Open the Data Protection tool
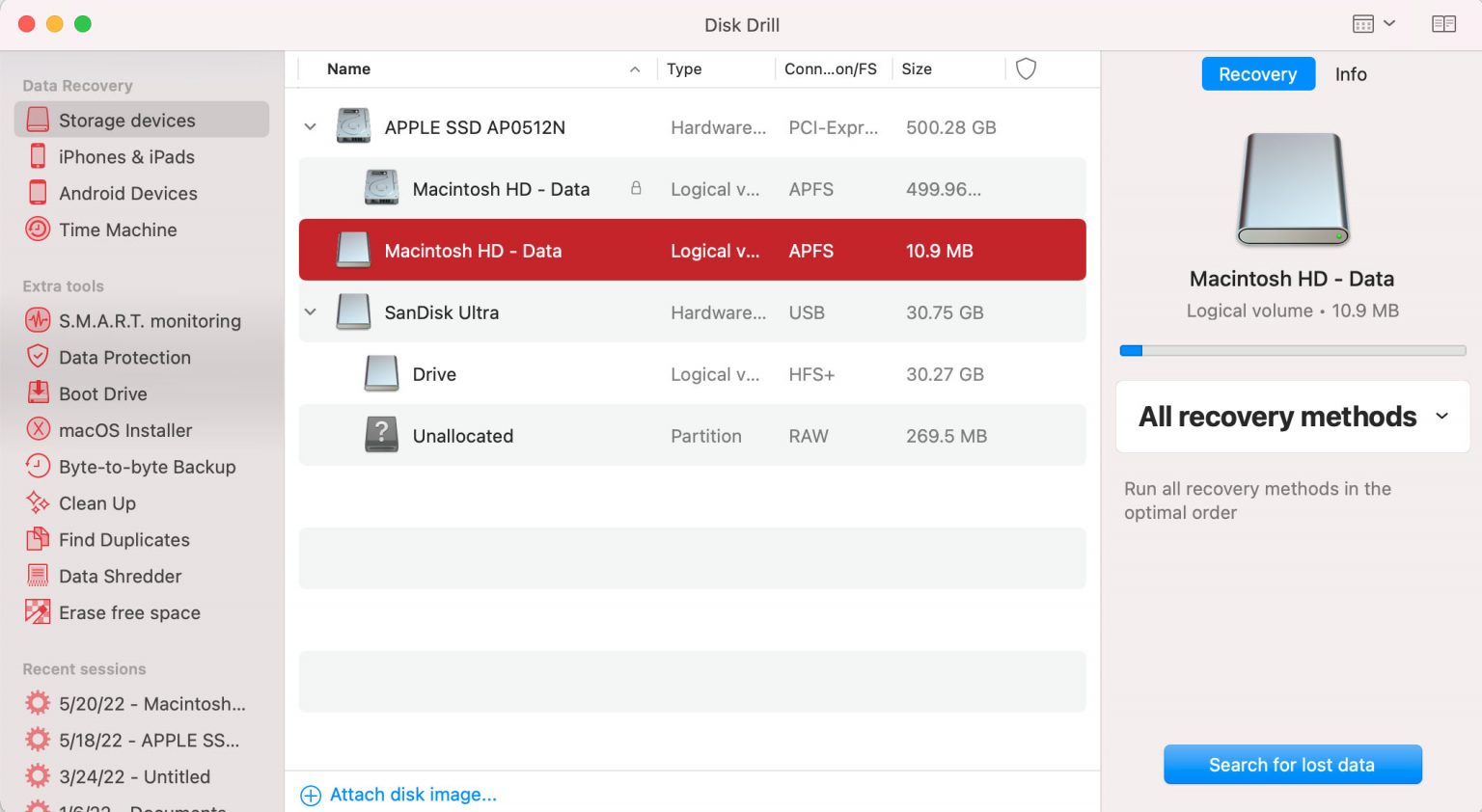The height and width of the screenshot is (812, 1482). coord(123,357)
